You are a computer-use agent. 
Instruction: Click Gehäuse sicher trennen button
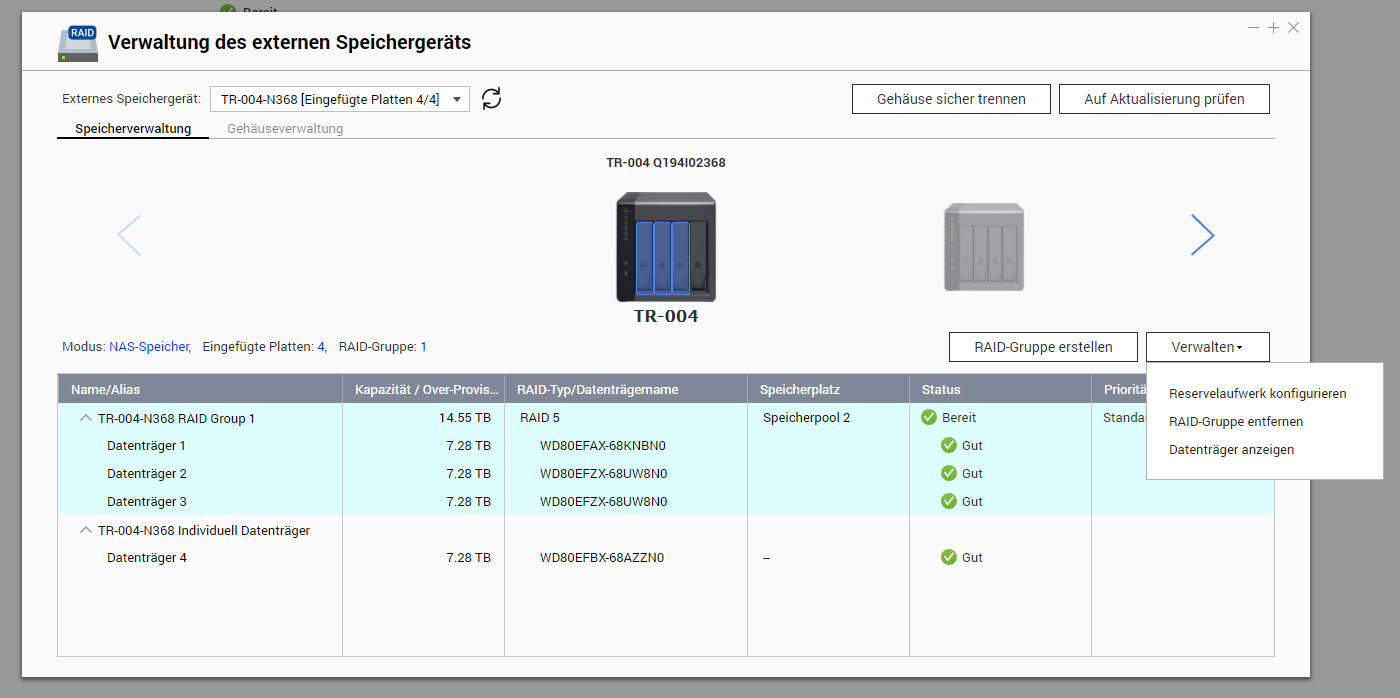pos(951,99)
